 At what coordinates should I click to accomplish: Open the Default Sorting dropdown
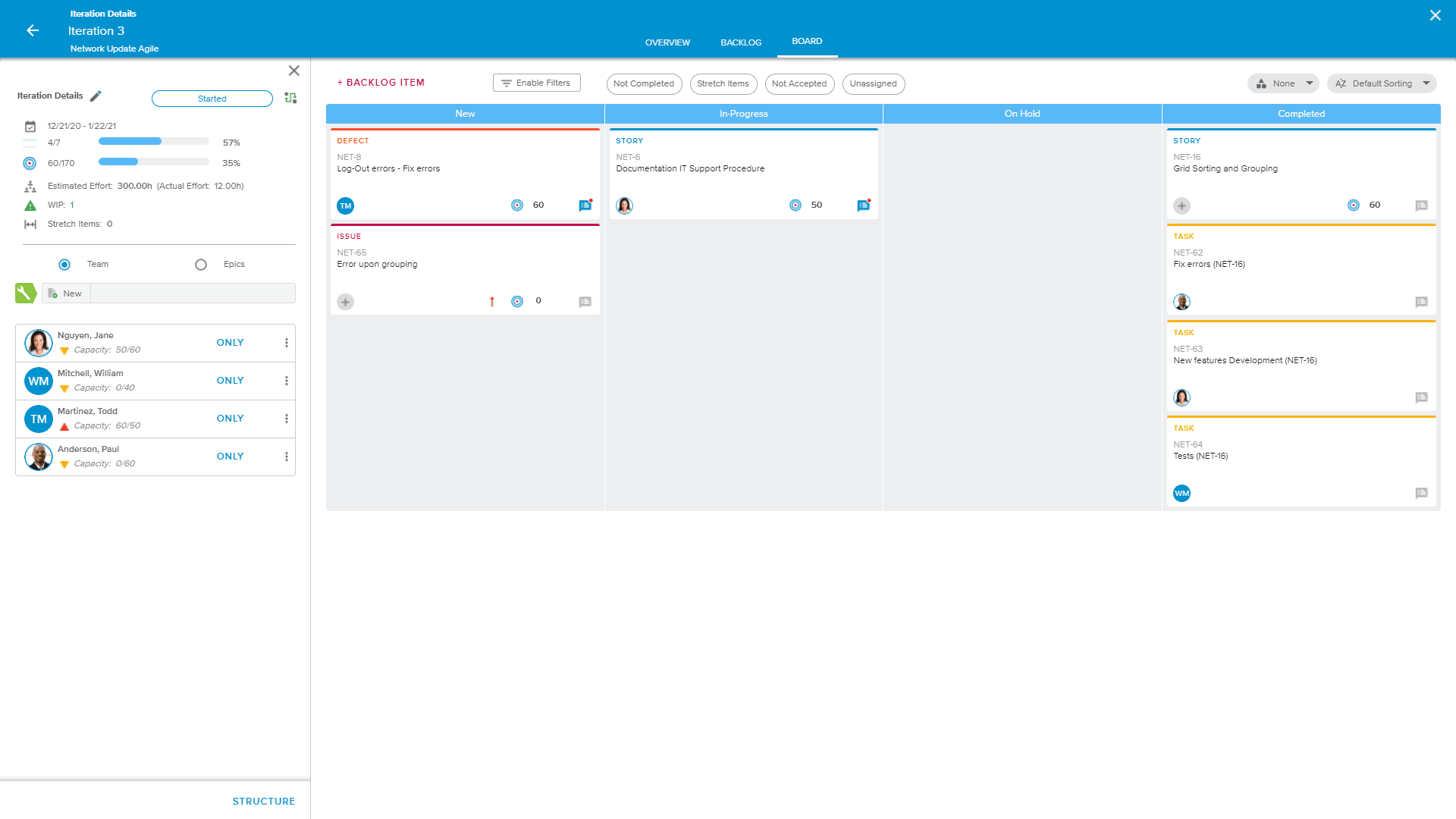click(1382, 83)
